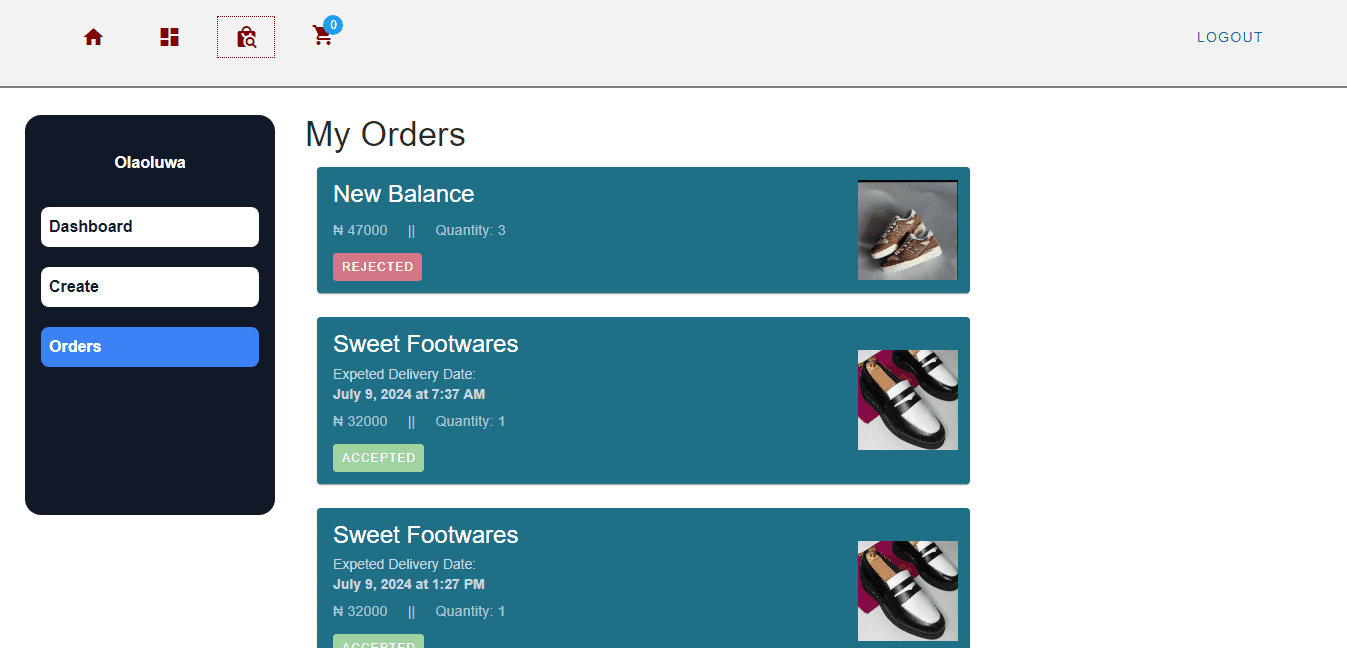This screenshot has height=648, width=1347.
Task: Click the July 9 7:37 AM delivery date
Action: click(408, 394)
